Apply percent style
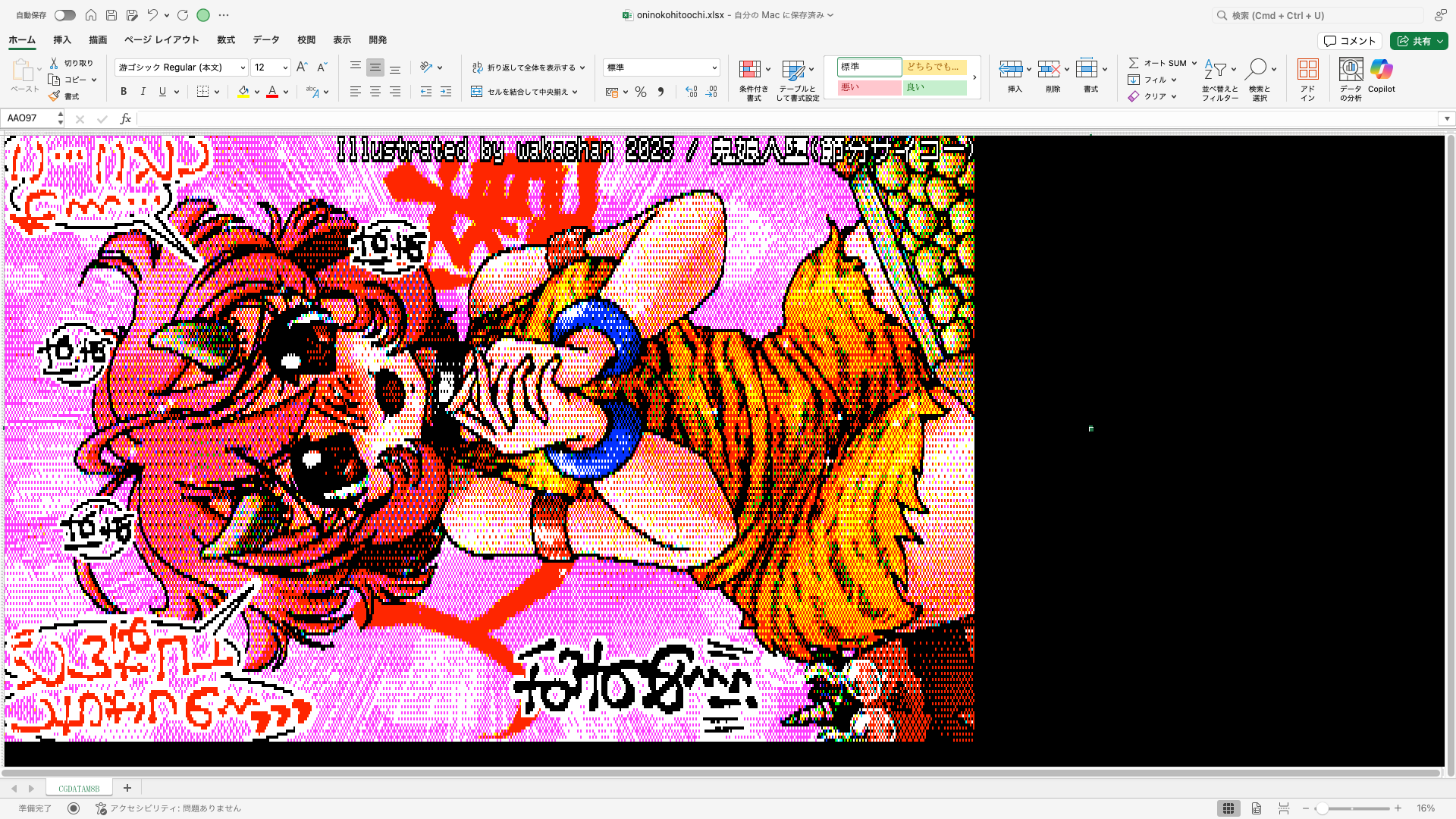The height and width of the screenshot is (819, 1456). click(641, 92)
